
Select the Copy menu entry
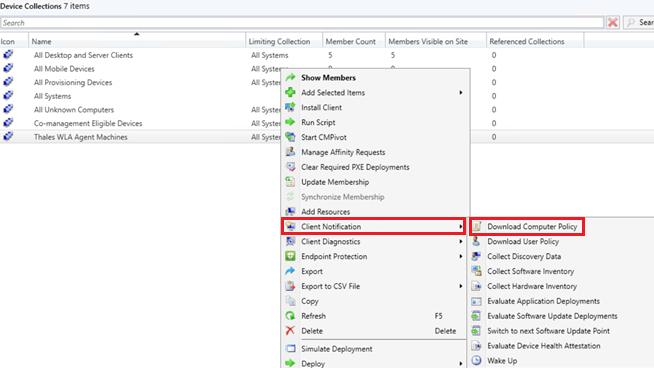[310, 301]
